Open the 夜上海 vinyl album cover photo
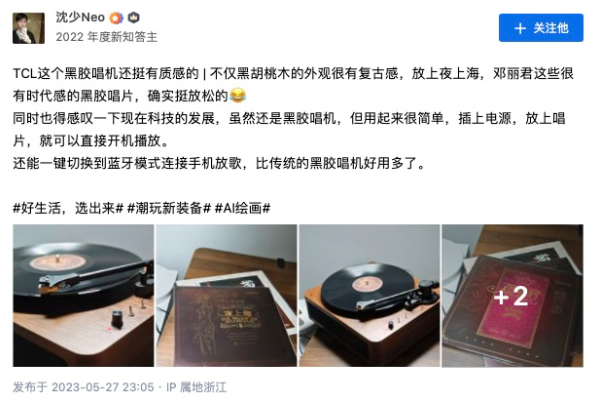This screenshot has height=401, width=601. click(x=227, y=296)
